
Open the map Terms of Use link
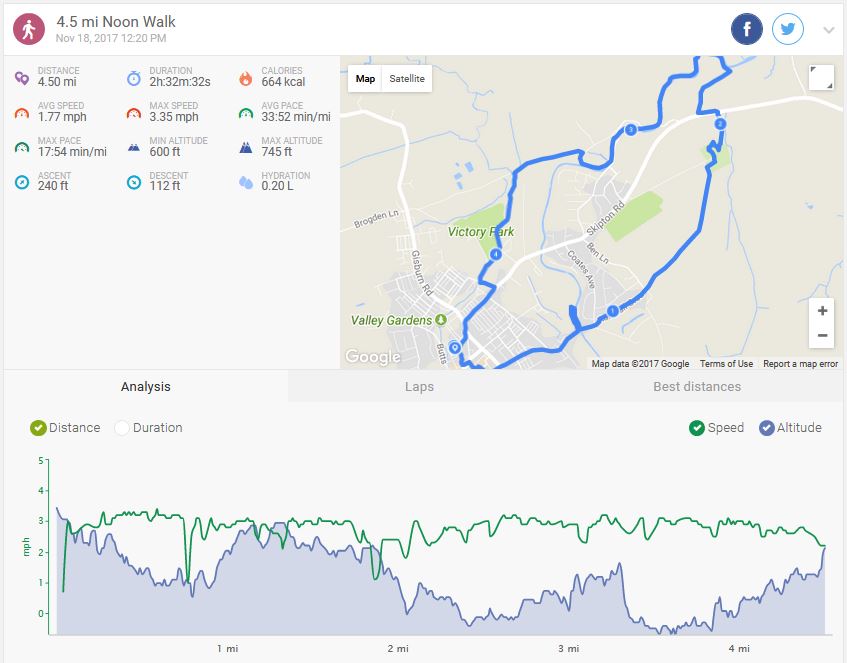click(x=726, y=364)
